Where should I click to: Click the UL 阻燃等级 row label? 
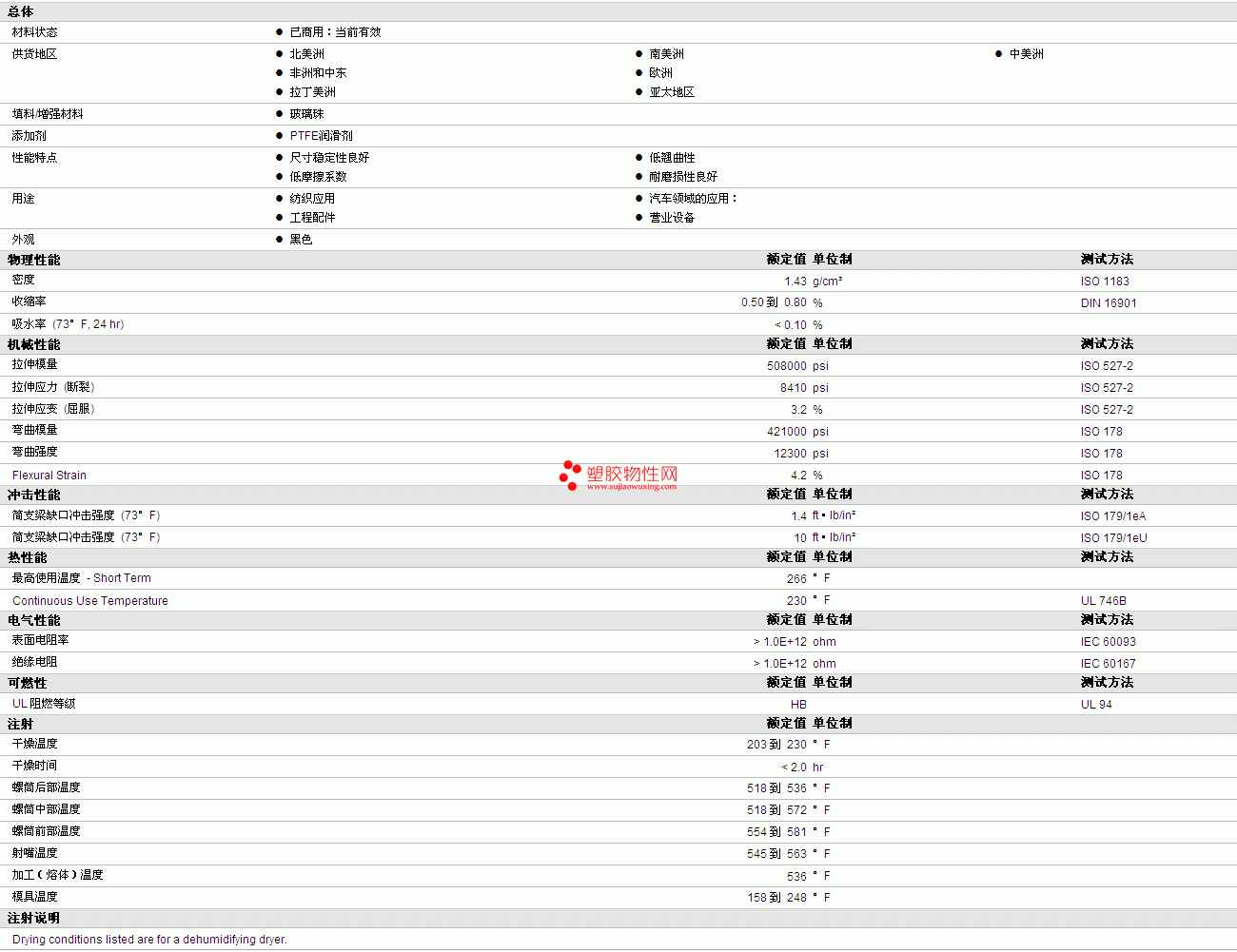(x=44, y=704)
